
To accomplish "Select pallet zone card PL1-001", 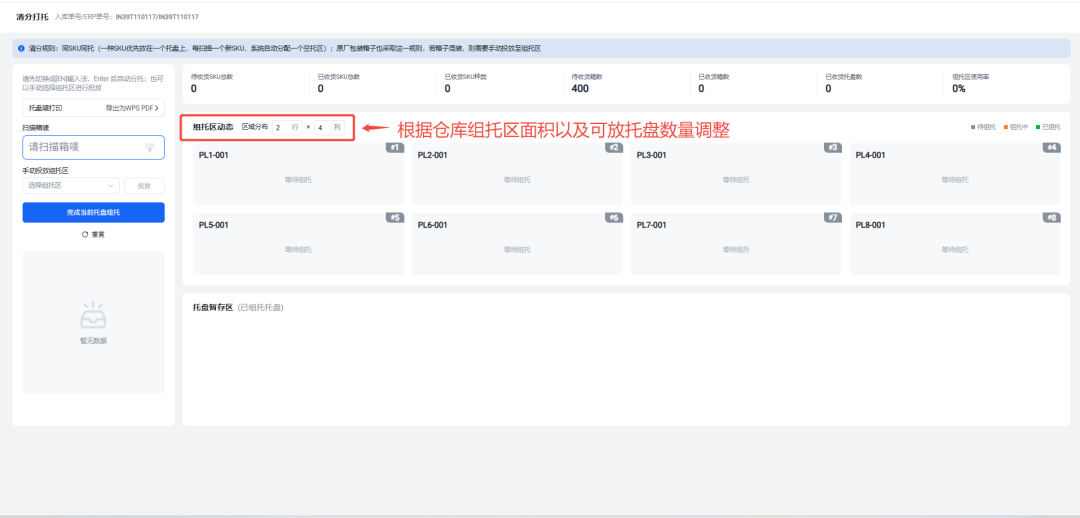I will click(298, 174).
